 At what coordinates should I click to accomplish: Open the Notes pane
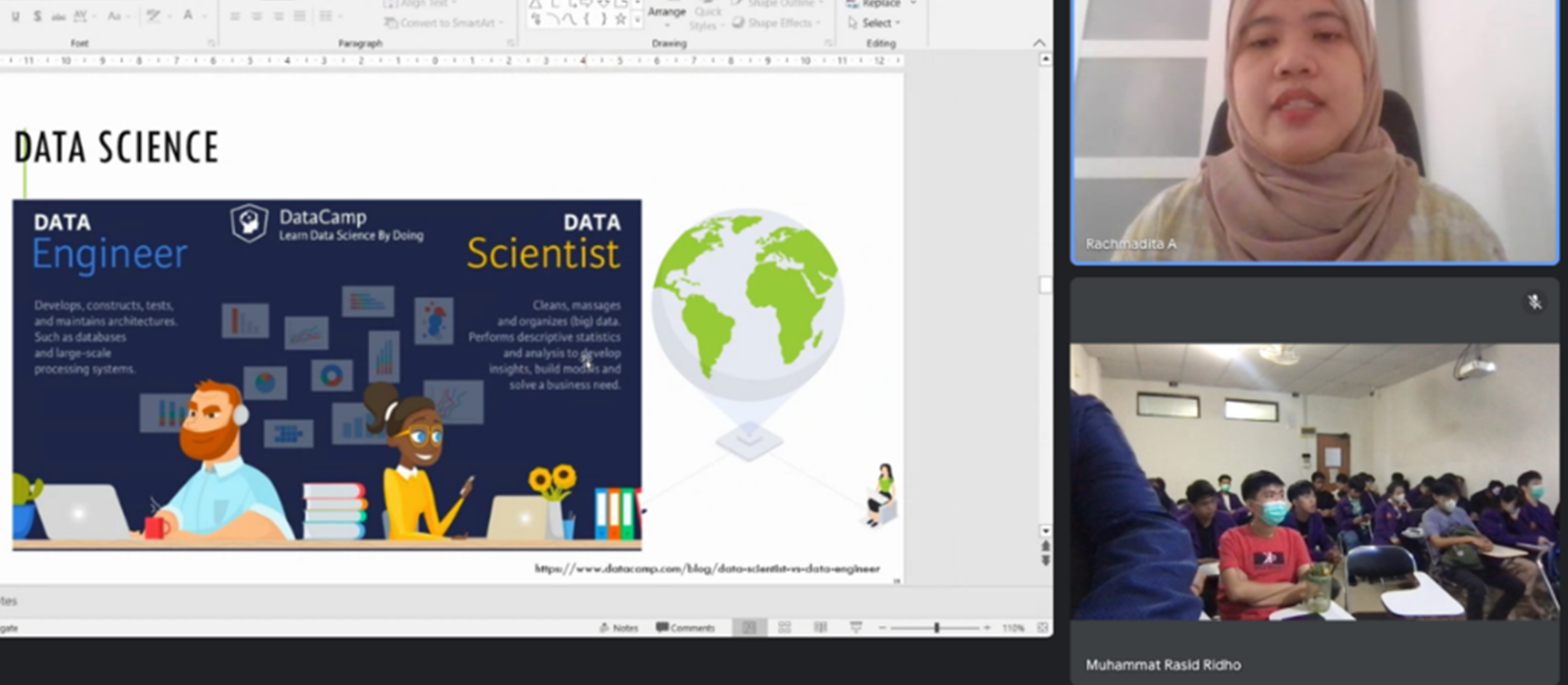tap(618, 627)
